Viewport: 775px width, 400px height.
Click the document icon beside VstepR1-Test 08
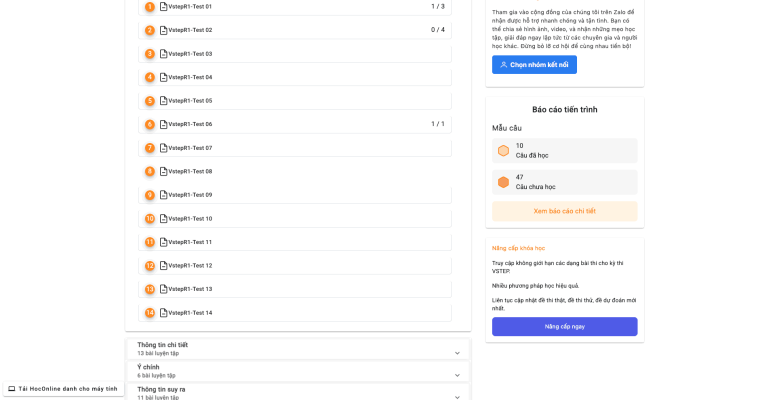point(164,171)
